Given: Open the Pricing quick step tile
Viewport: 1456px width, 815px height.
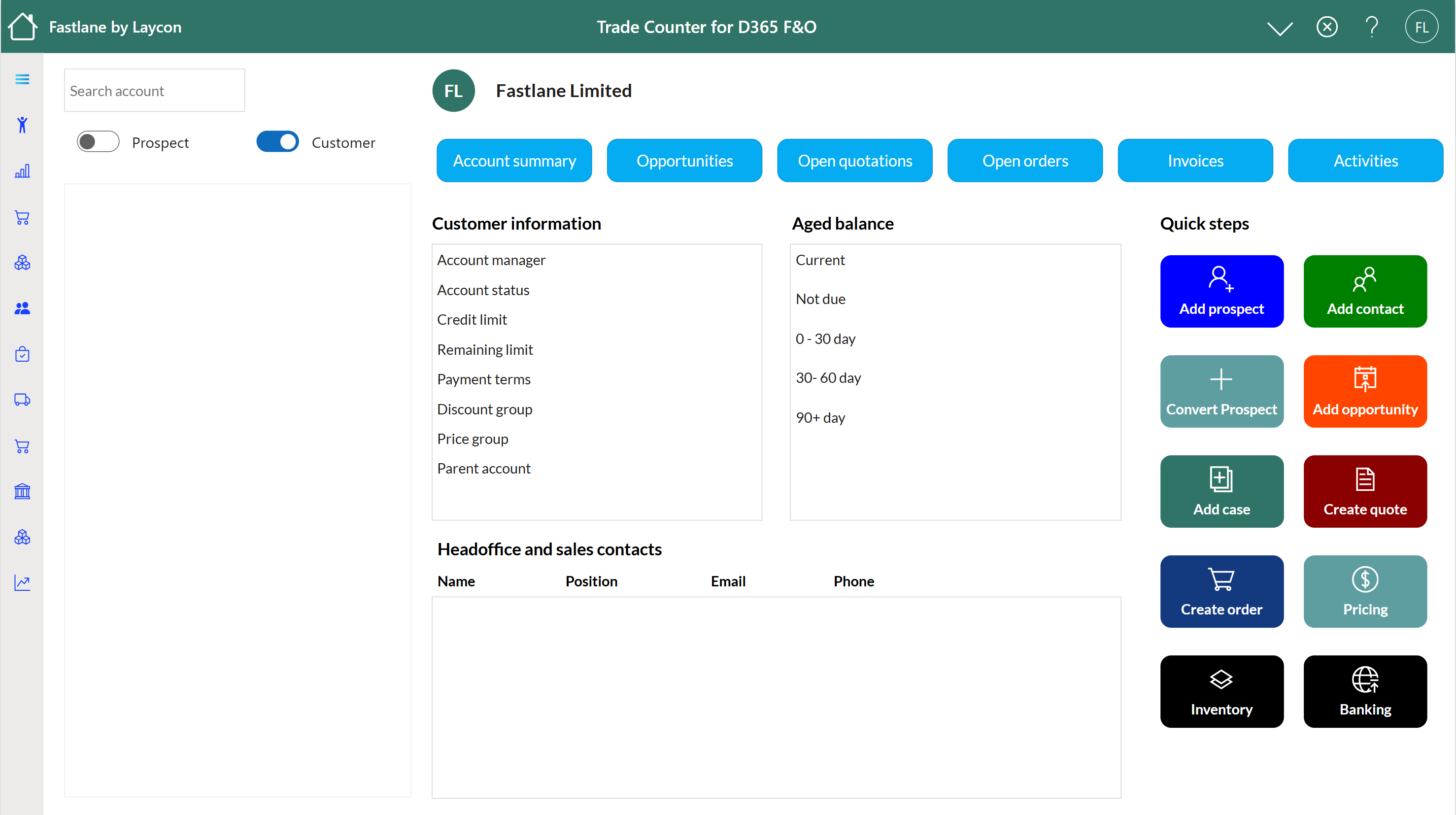Looking at the screenshot, I should [1365, 591].
